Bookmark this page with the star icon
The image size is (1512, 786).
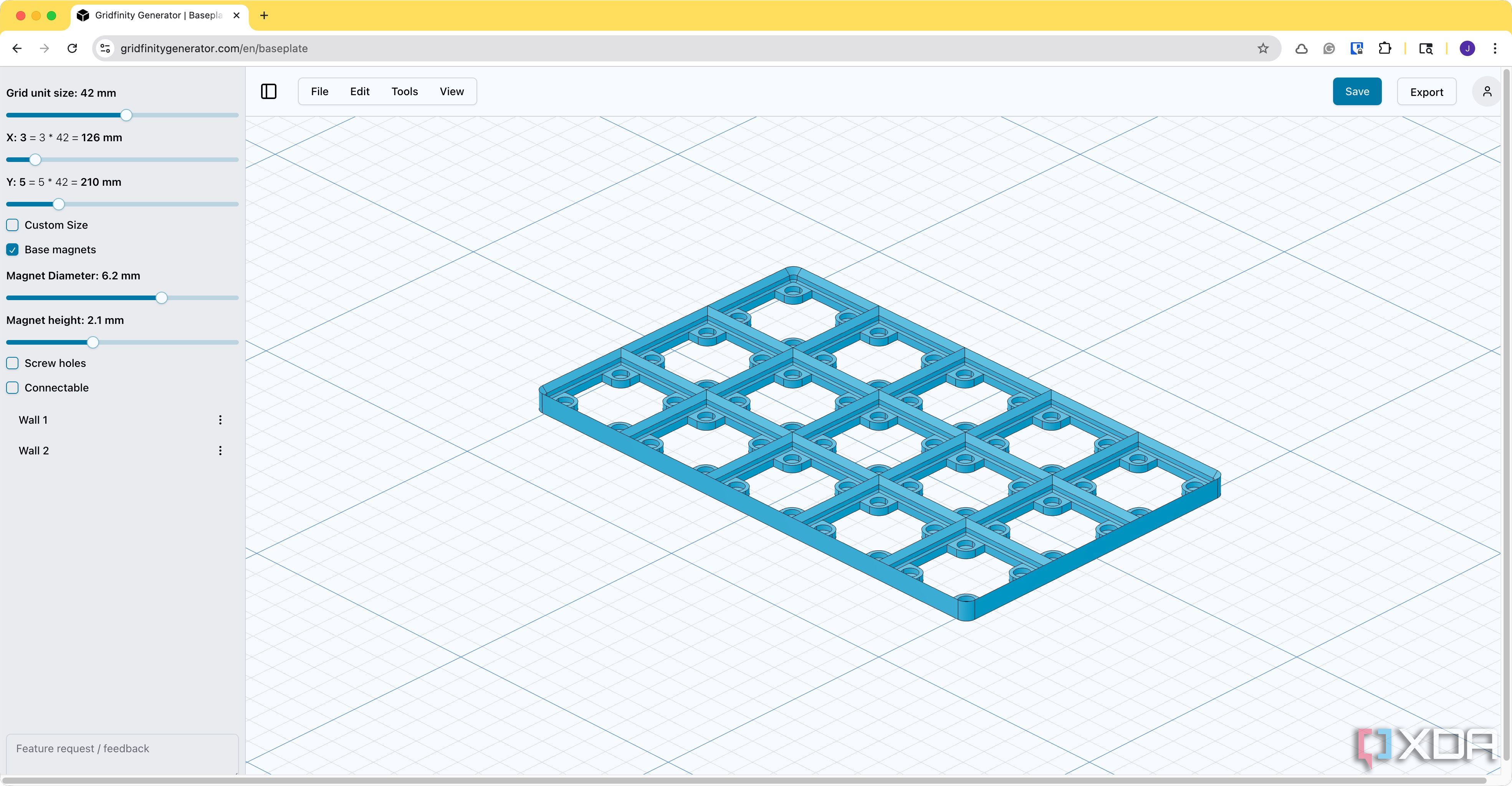click(1262, 48)
